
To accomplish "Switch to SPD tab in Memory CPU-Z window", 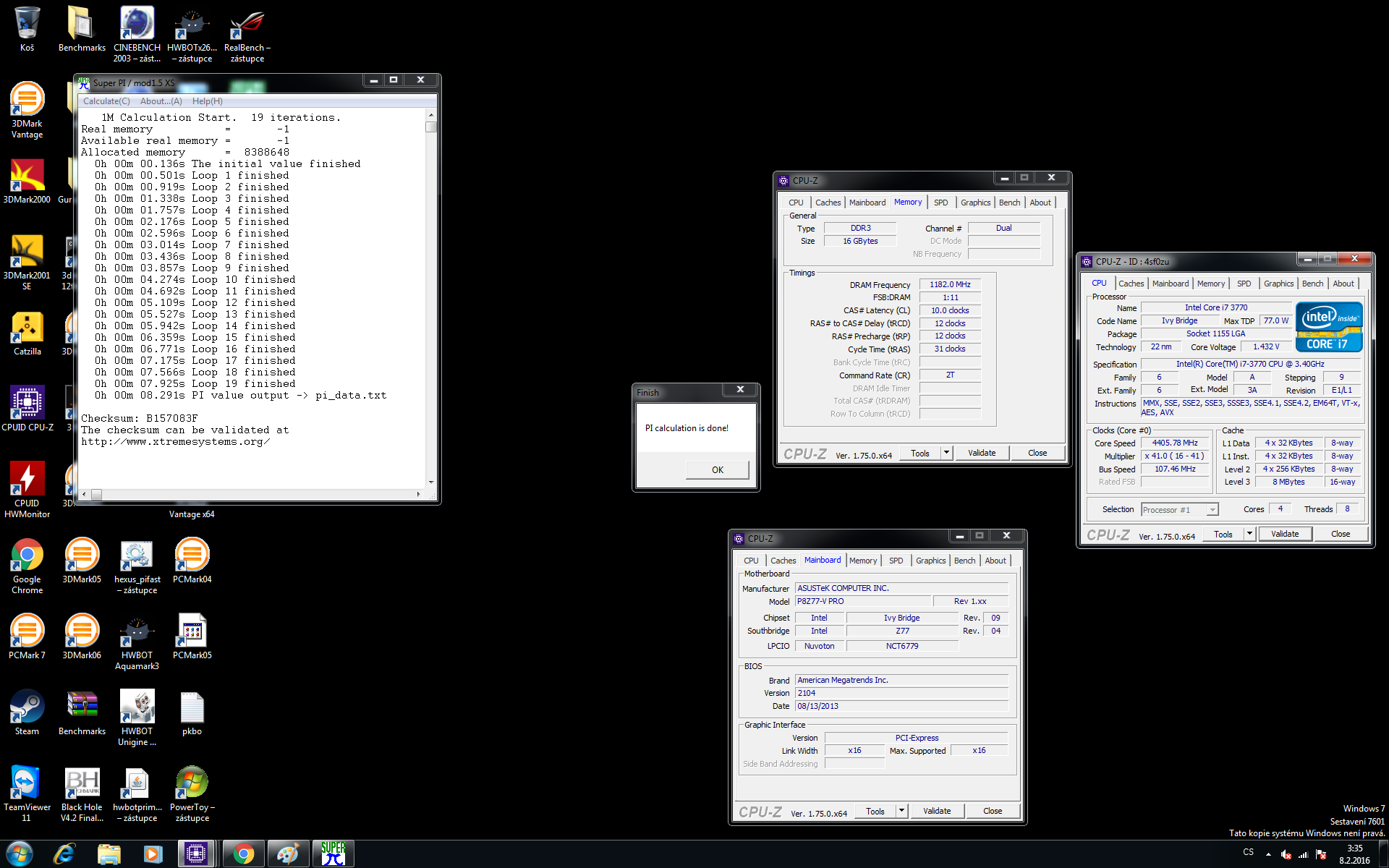I will (940, 203).
